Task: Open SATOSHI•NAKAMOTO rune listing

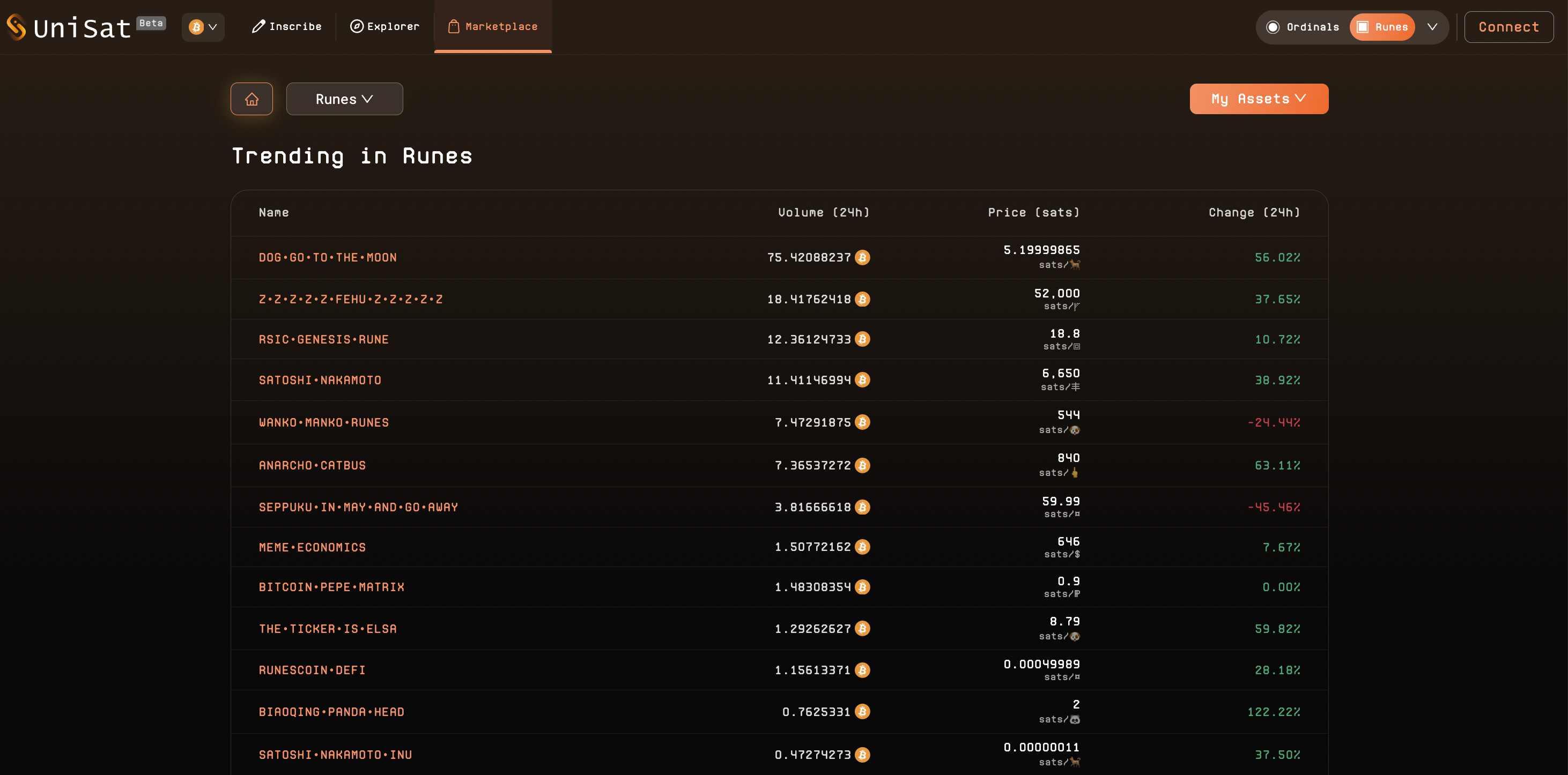Action: pos(320,381)
